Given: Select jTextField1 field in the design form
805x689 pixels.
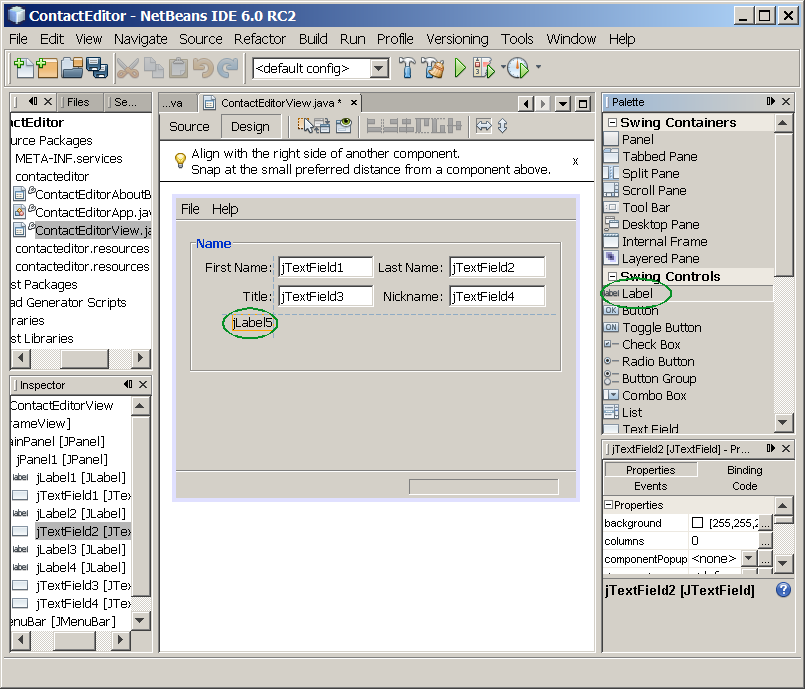Looking at the screenshot, I should pyautogui.click(x=325, y=267).
